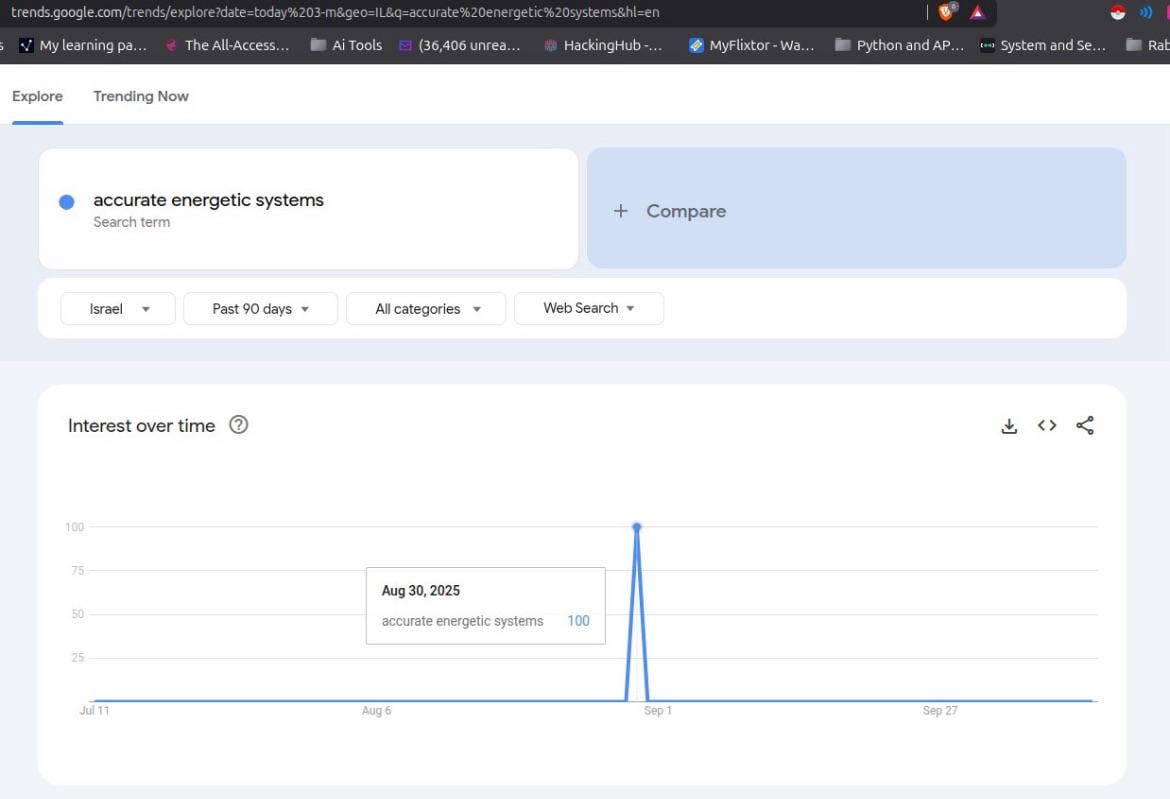Image resolution: width=1170 pixels, height=799 pixels.
Task: Open the Web Search type dropdown
Action: click(589, 308)
